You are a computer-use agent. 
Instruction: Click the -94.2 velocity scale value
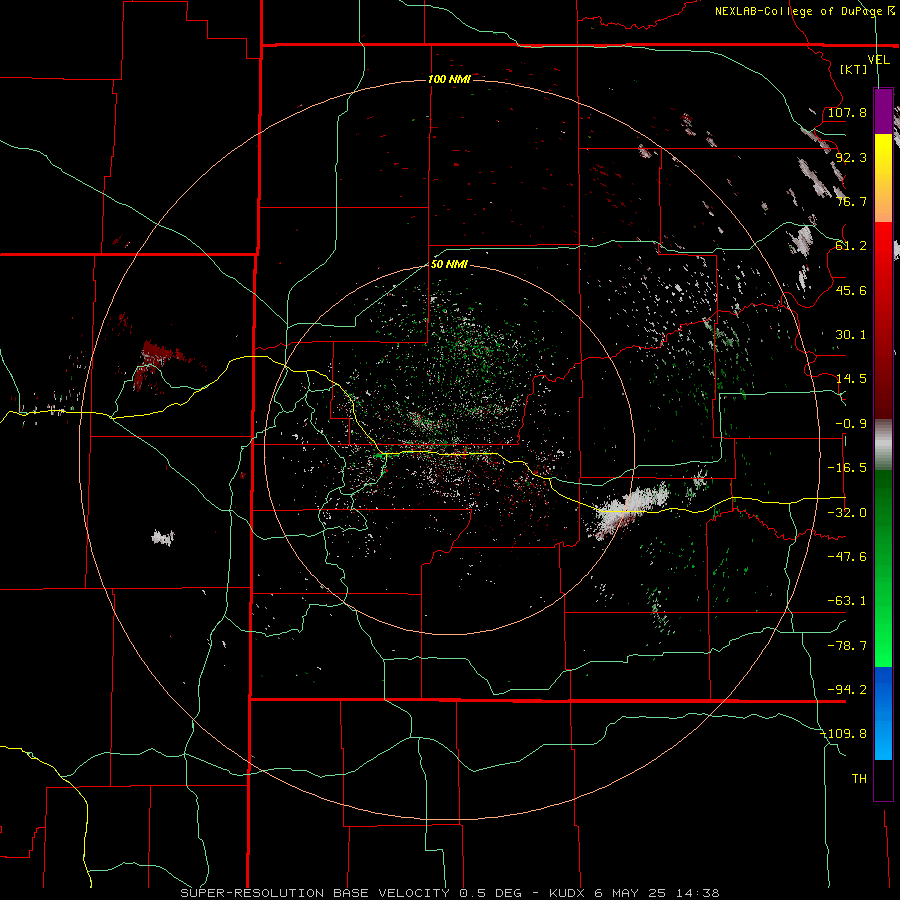(847, 690)
